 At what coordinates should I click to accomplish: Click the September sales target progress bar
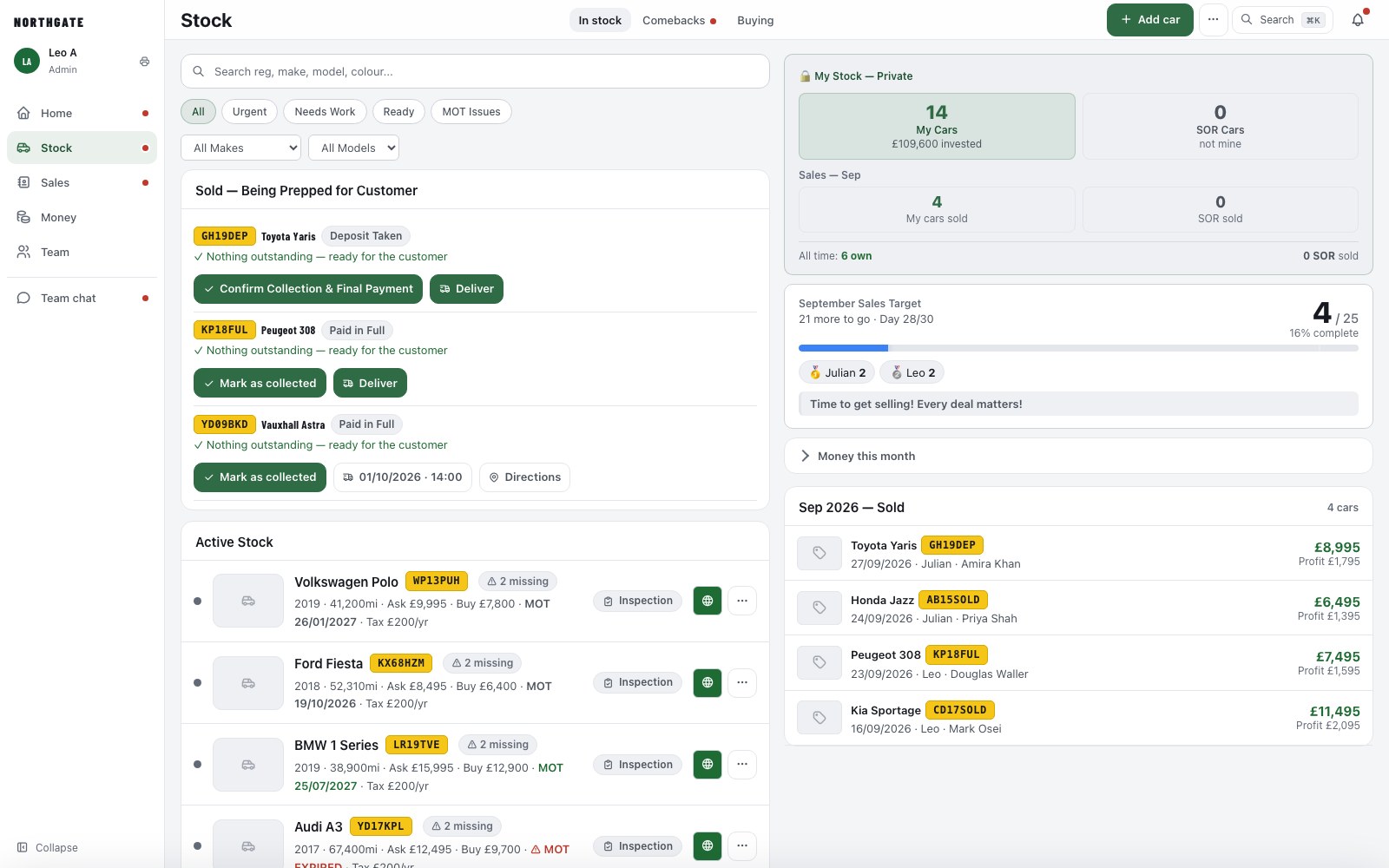(x=1078, y=348)
